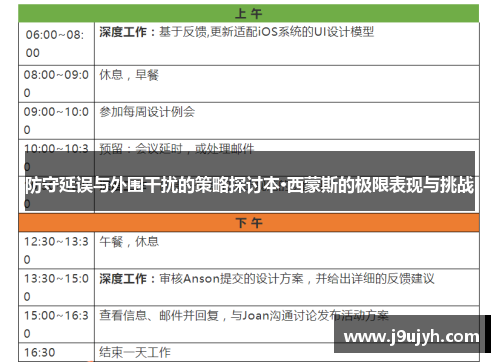This screenshot has height=362, width=500.
Task: Click the 08:00~09:00 time cell
Action: click(x=57, y=84)
